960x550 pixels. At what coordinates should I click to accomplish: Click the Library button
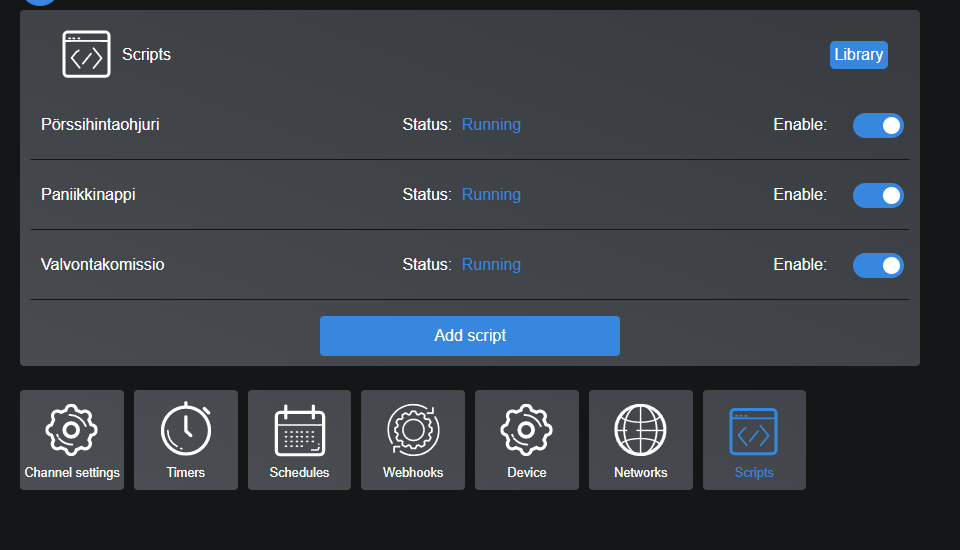click(858, 55)
